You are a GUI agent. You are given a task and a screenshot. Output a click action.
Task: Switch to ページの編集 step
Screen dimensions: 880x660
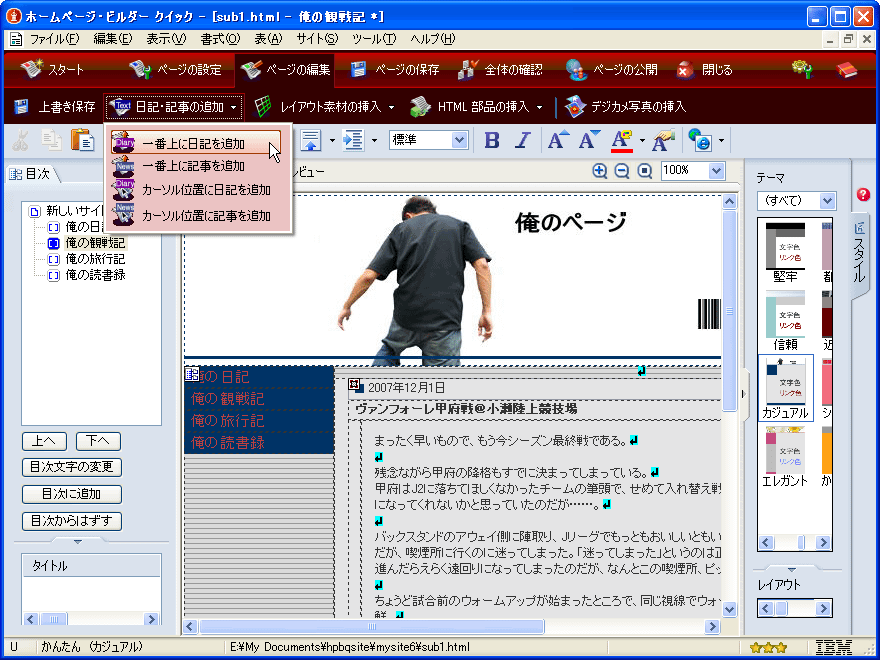(285, 70)
